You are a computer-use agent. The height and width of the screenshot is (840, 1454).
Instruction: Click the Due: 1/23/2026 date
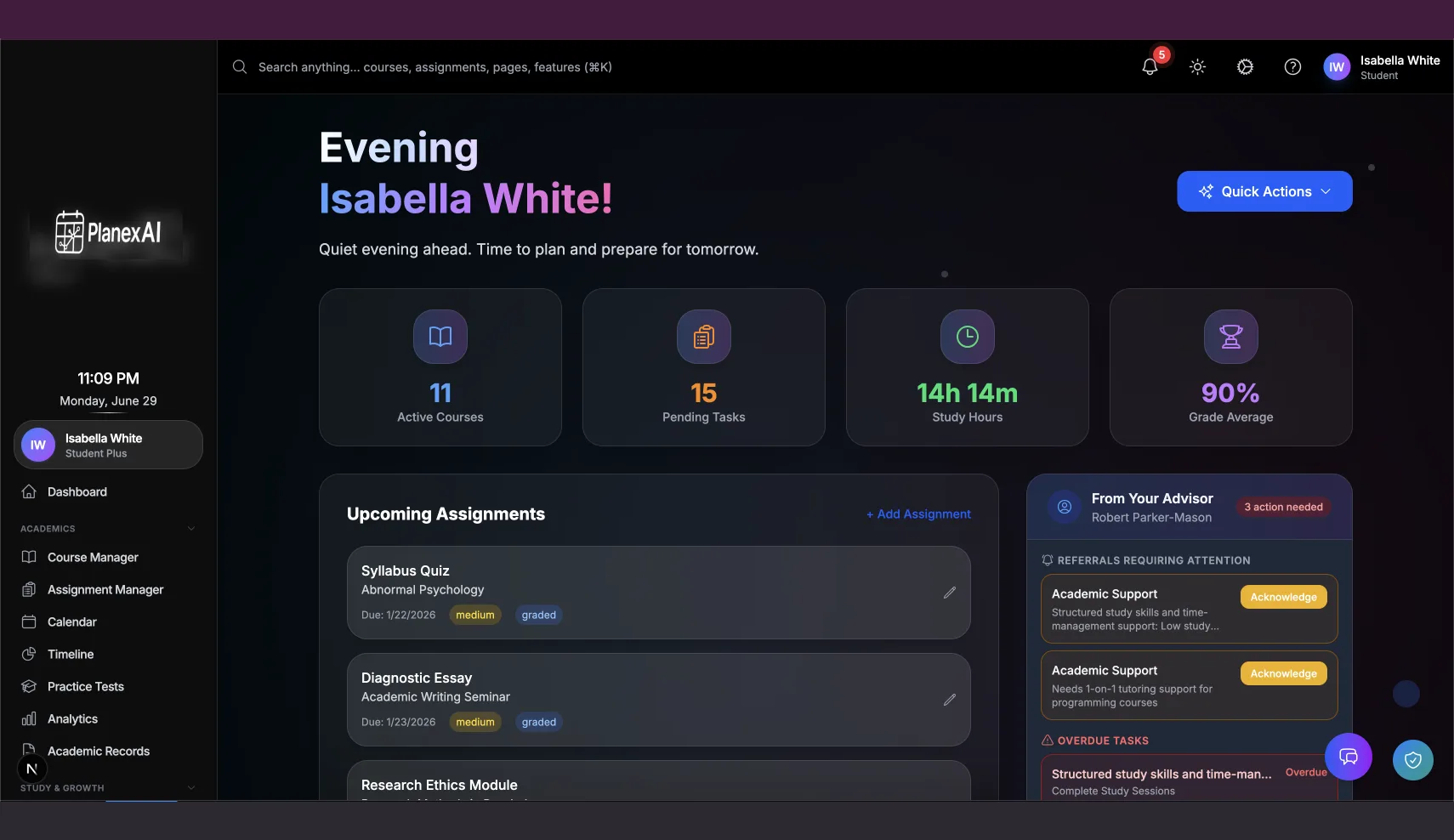(398, 723)
